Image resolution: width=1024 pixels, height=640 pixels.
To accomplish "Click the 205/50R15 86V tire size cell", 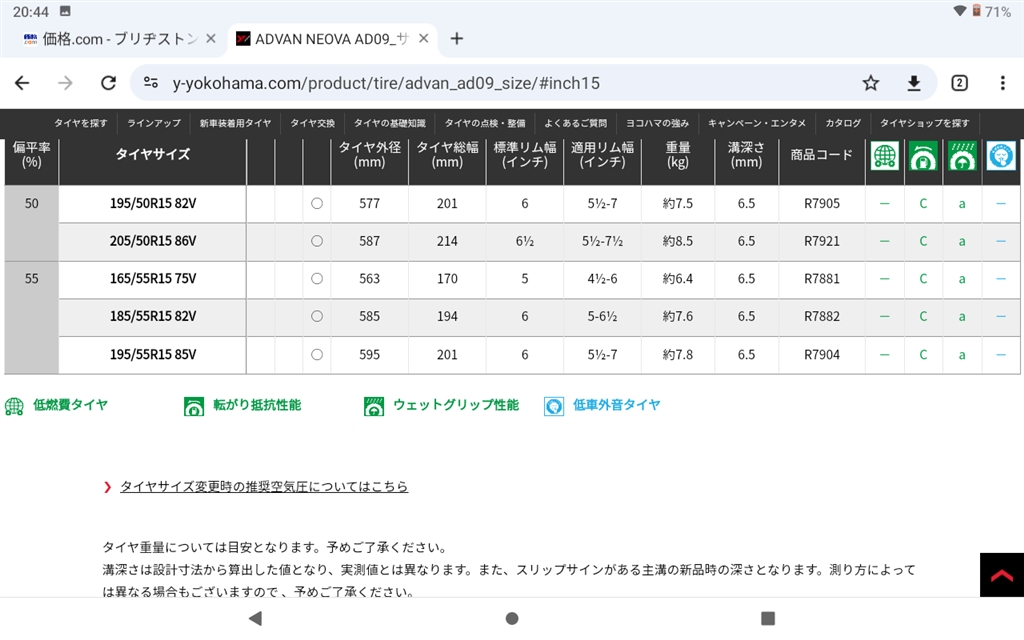I will click(153, 241).
